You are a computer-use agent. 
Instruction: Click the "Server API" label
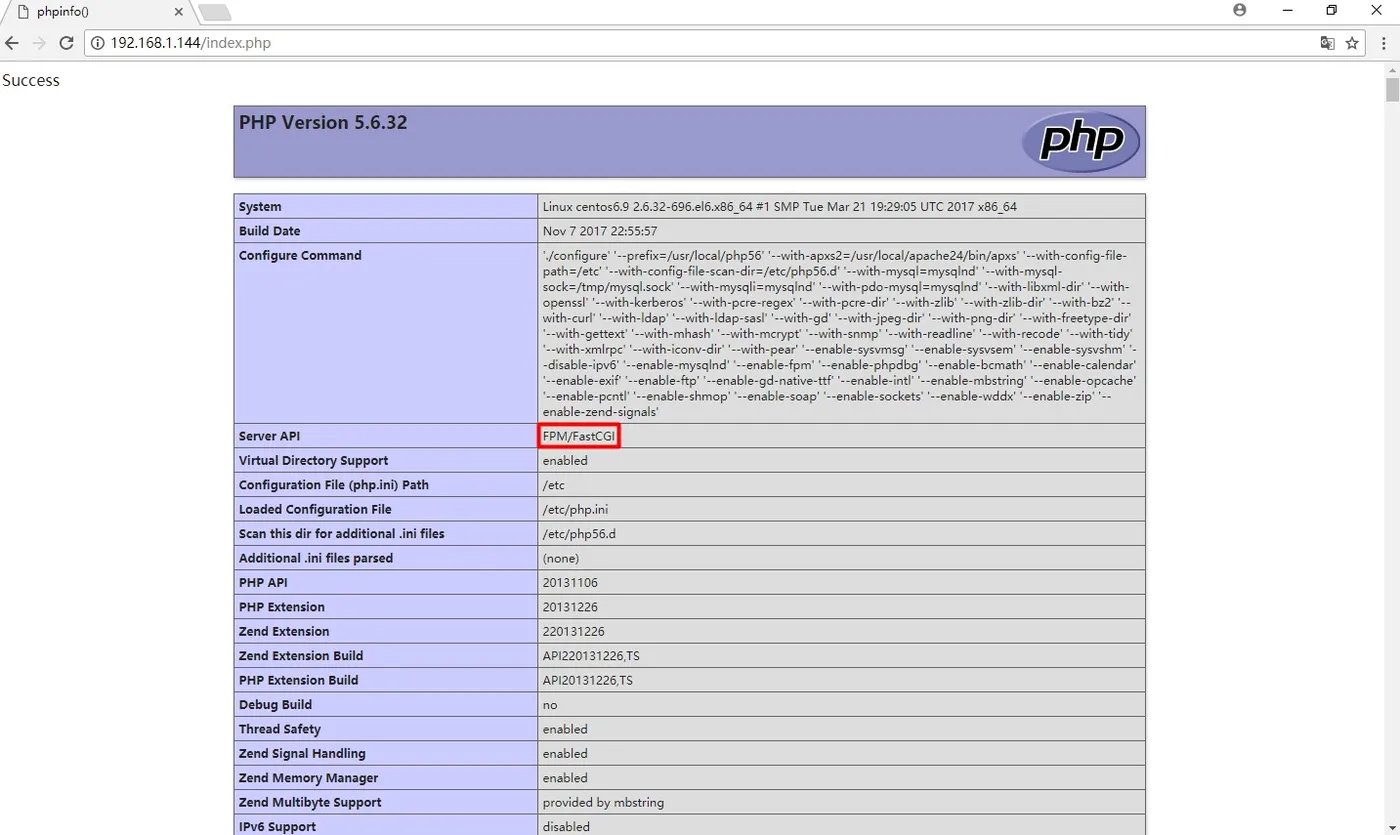[x=269, y=436]
